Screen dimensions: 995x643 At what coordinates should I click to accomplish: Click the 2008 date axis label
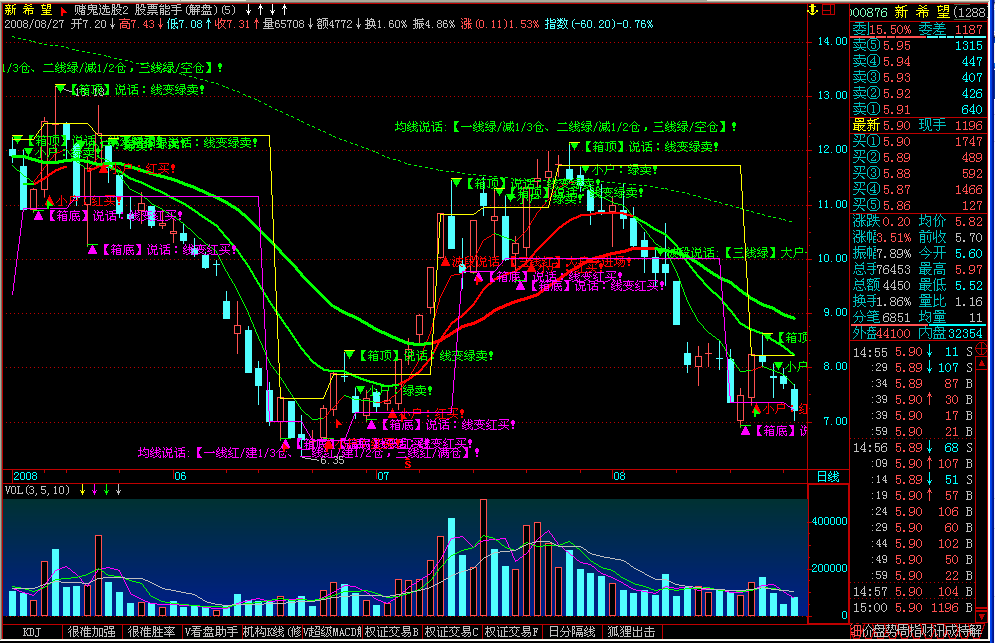point(25,476)
